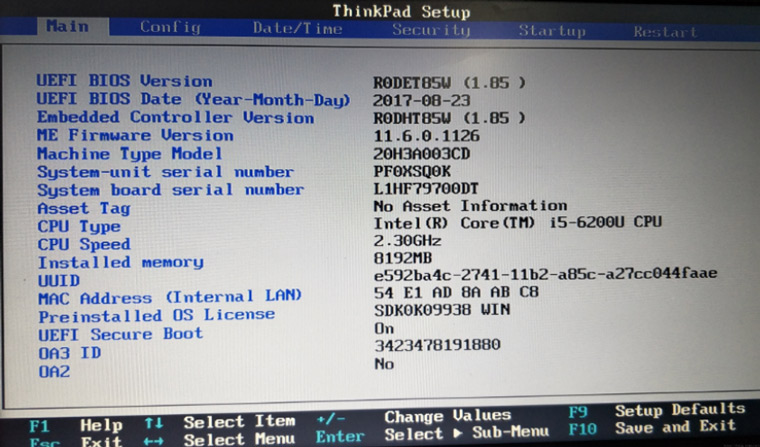This screenshot has height=447, width=760.
Task: Open the Config tab
Action: pyautogui.click(x=171, y=27)
